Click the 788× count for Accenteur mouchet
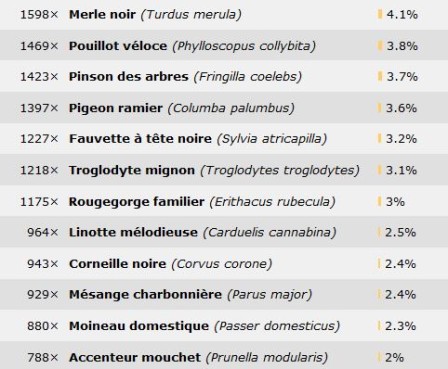This screenshot has width=448, height=369. coord(43,357)
